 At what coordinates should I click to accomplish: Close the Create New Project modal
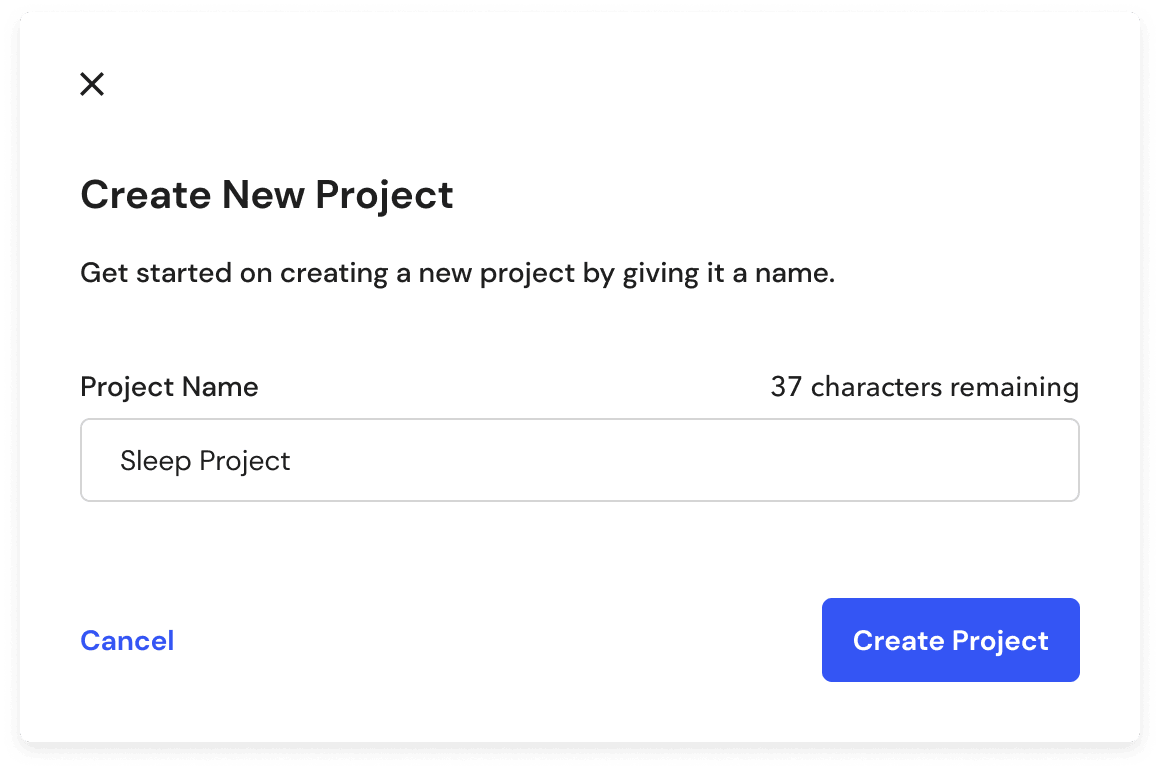pos(91,84)
